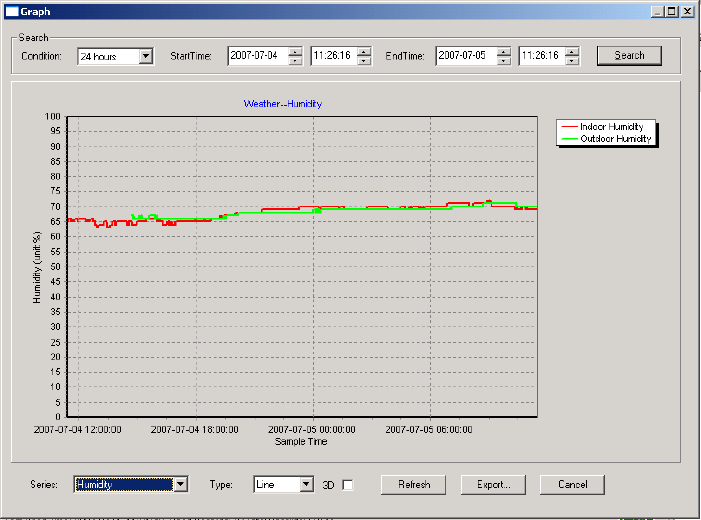Viewport: 701px width, 520px height.
Task: Open the Condition dropdown showing 24 hours
Action: (146, 56)
